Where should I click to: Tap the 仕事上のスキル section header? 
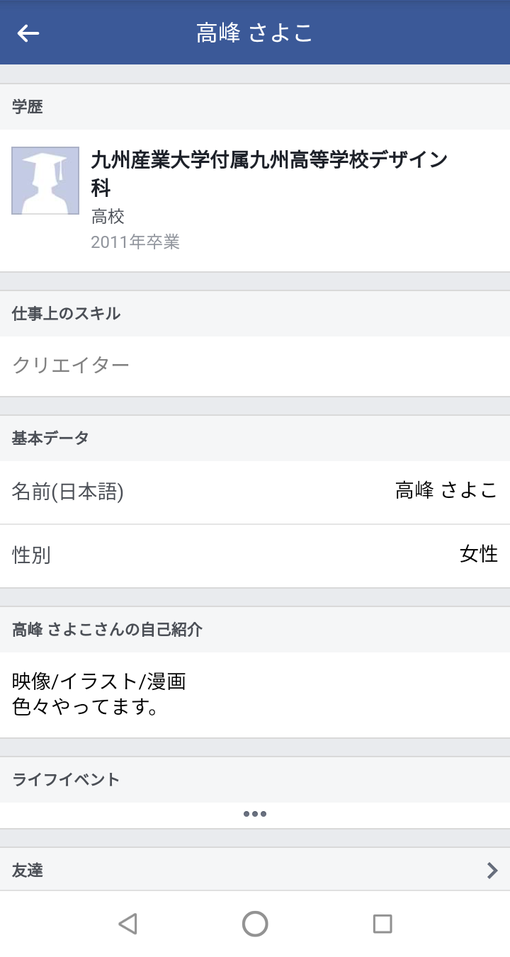tap(66, 314)
